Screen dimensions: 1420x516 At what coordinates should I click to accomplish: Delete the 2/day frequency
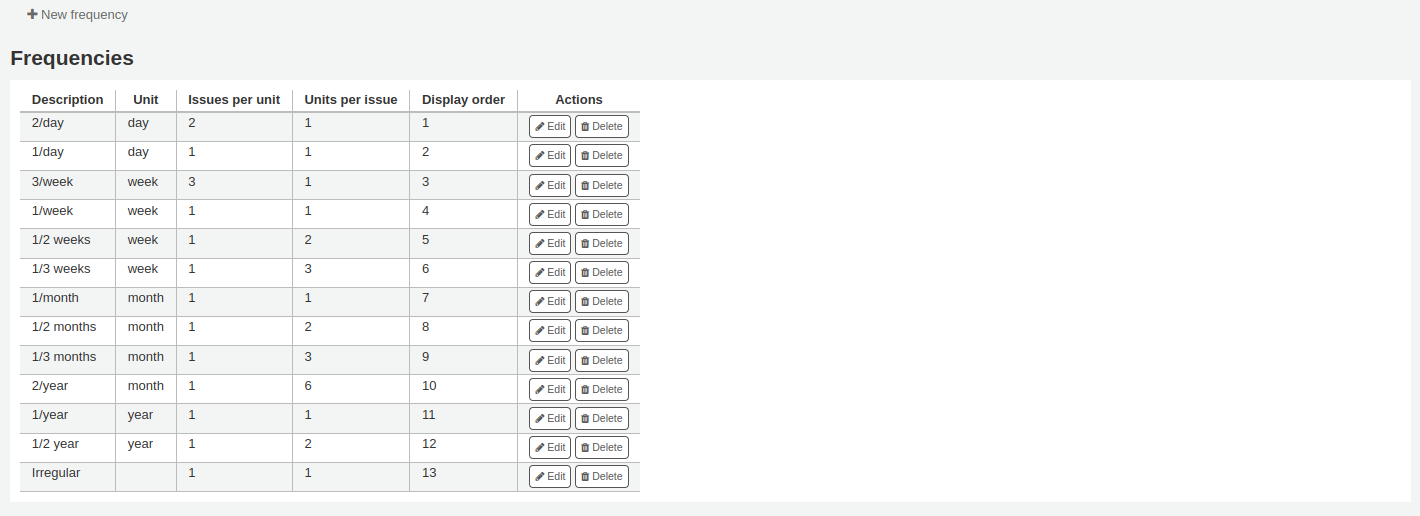tap(601, 127)
